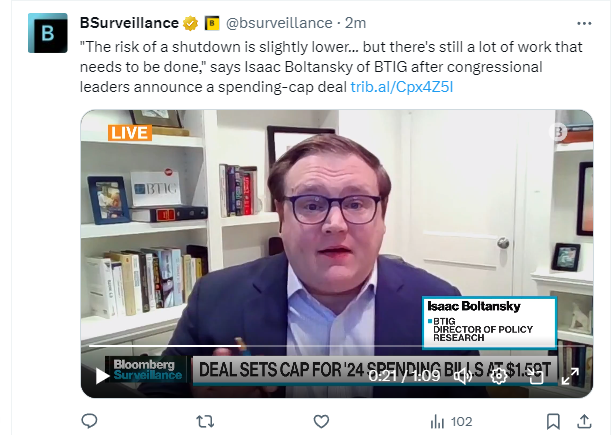614x435 pixels.
Task: Play the Bloomberg Surveillance video
Action: pos(103,376)
